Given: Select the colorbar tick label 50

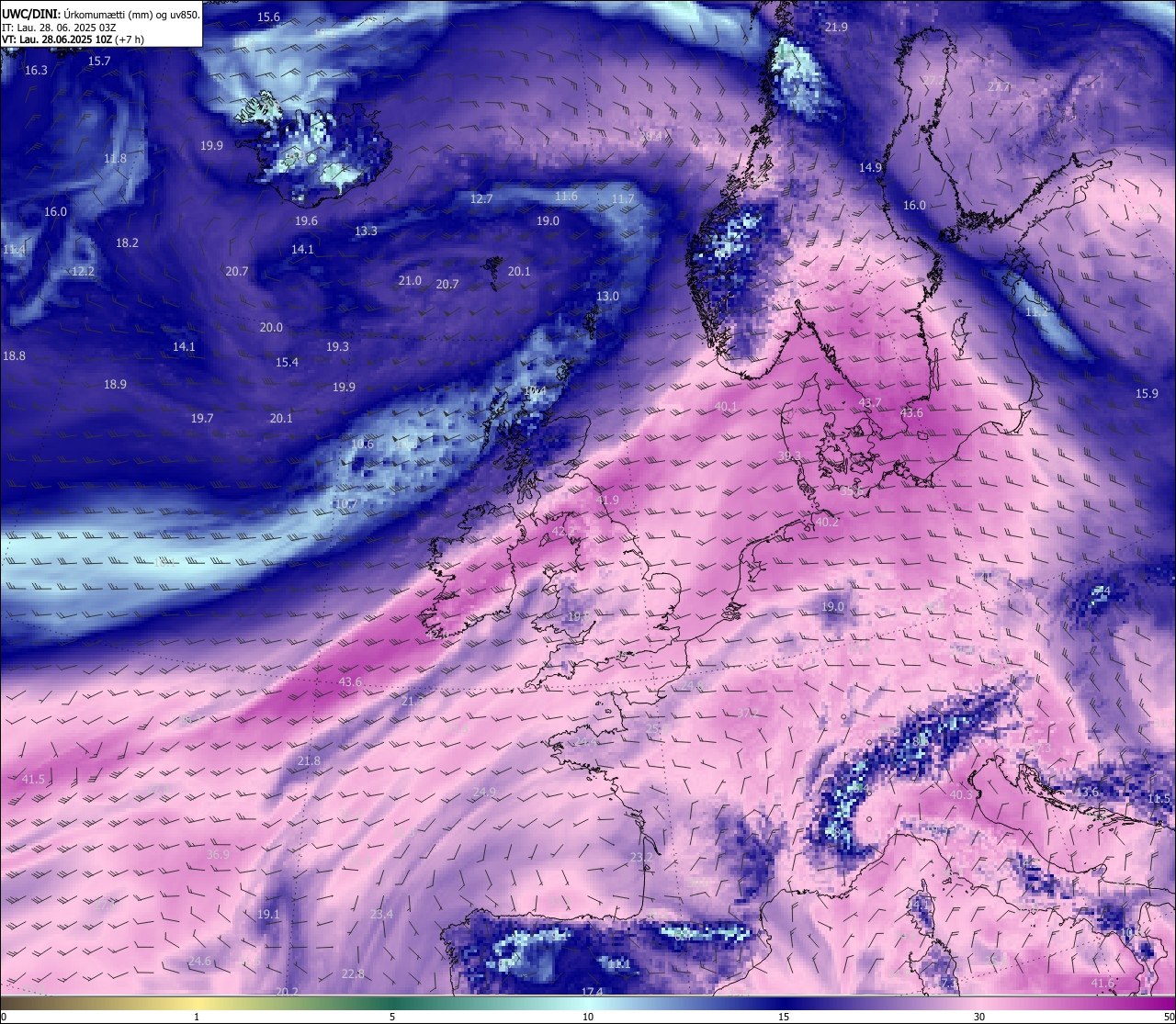Looking at the screenshot, I should [1169, 1017].
